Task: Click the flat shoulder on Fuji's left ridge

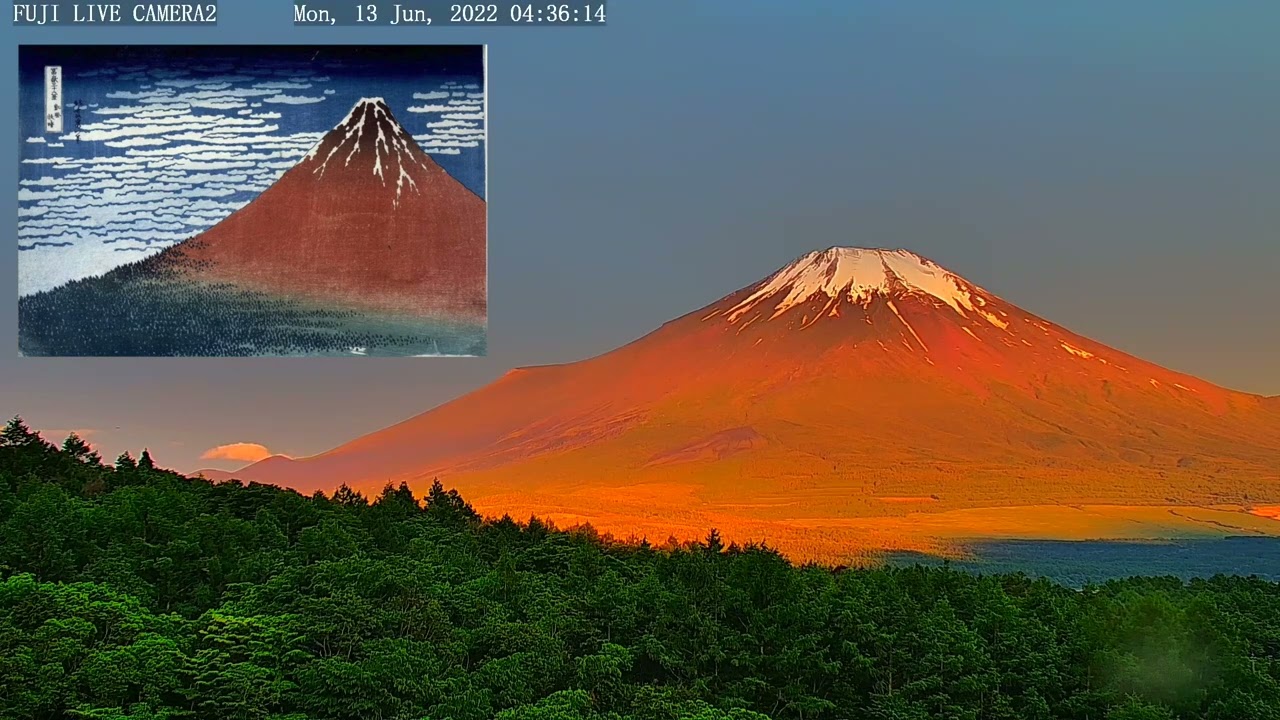Action: click(540, 368)
